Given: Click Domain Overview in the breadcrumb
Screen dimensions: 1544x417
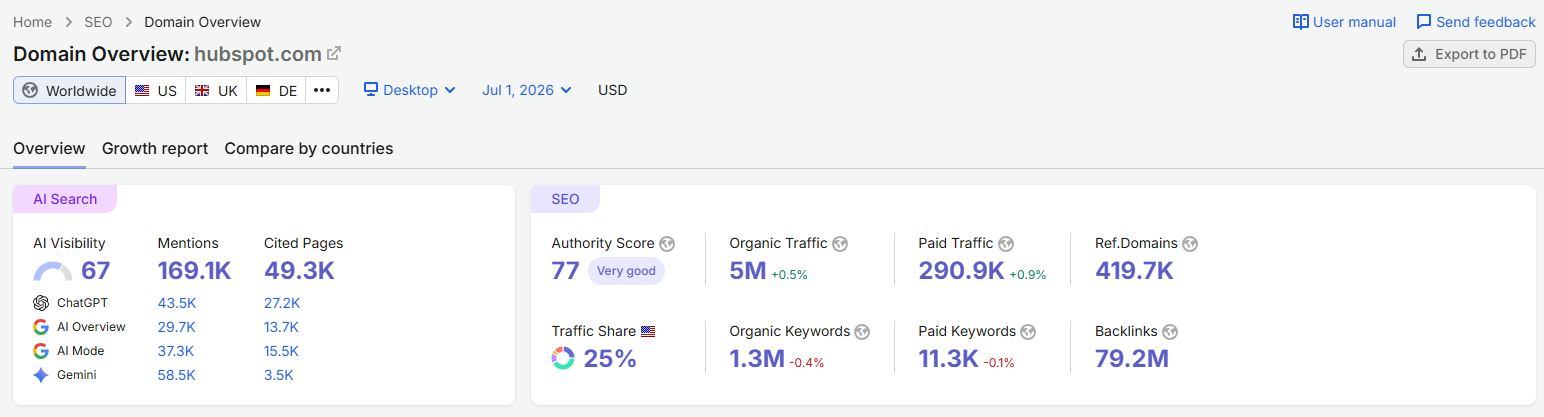Looking at the screenshot, I should point(203,22).
